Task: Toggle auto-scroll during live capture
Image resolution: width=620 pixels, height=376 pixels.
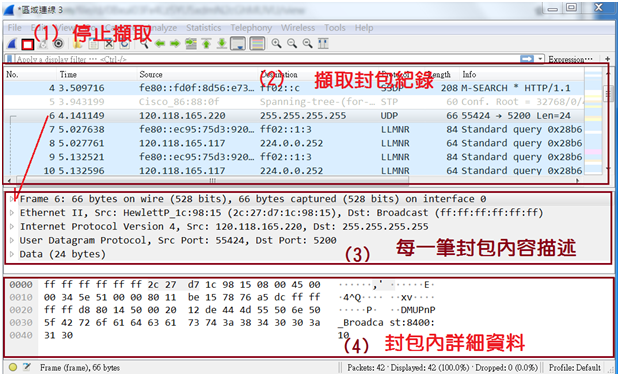Action: (x=238, y=44)
